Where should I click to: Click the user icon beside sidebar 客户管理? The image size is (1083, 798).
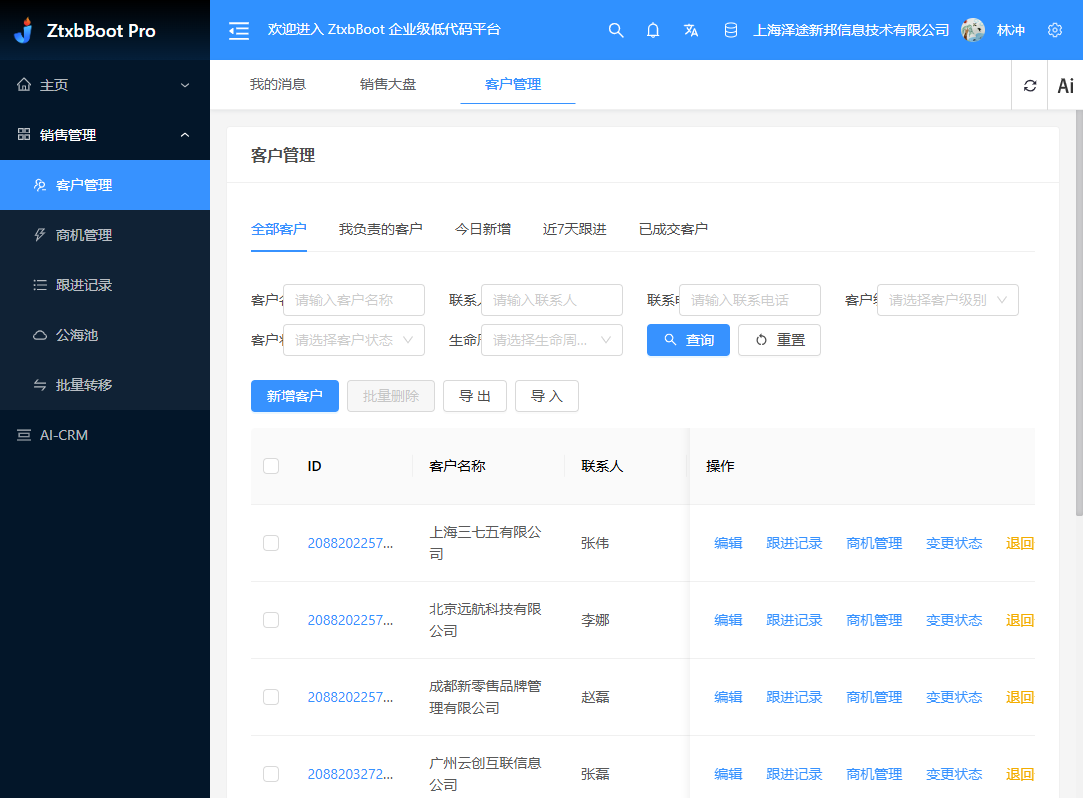(x=40, y=185)
